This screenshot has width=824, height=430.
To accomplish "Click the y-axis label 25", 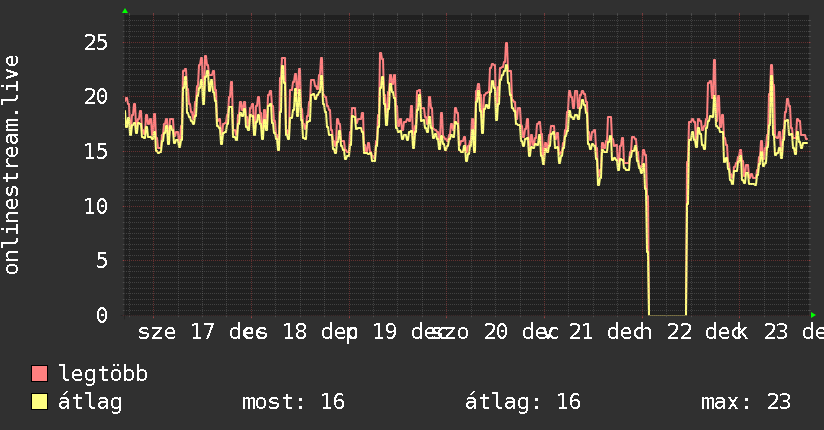I will 96,43.
